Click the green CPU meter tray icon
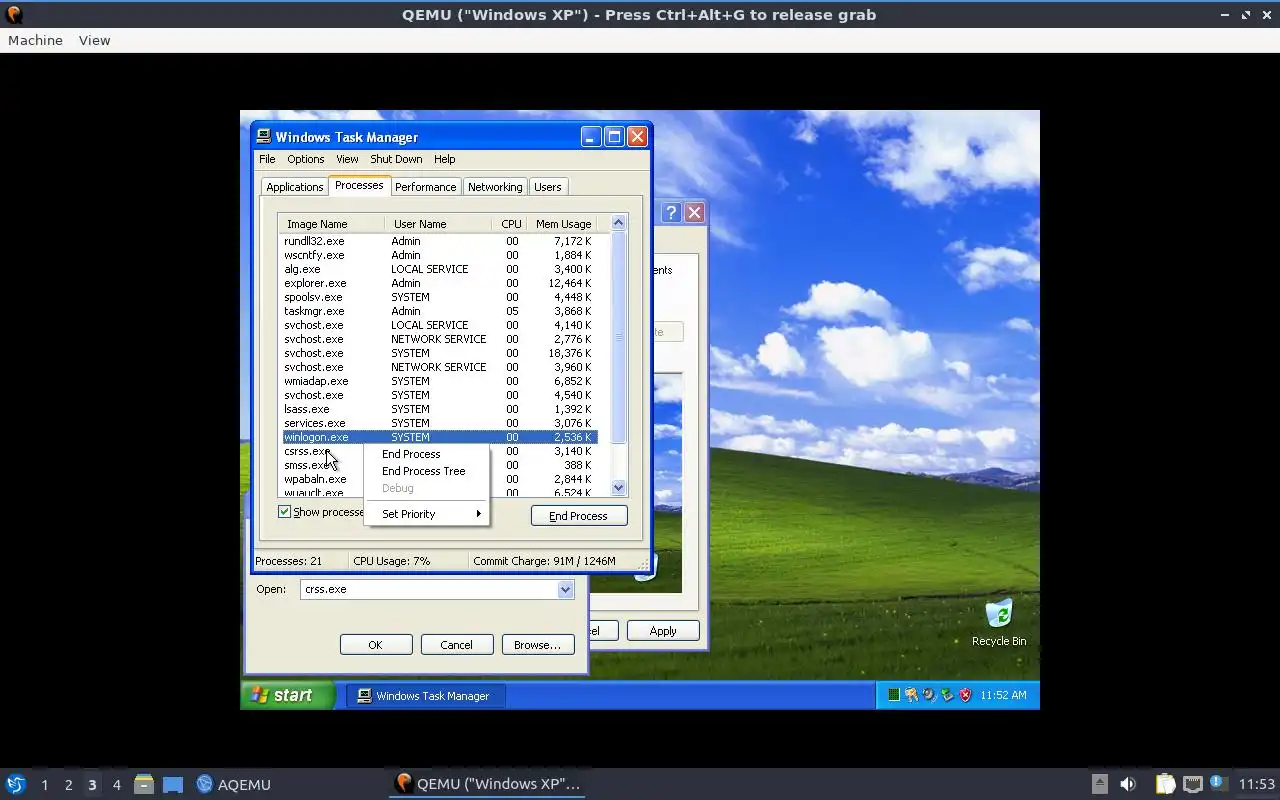 (x=893, y=695)
